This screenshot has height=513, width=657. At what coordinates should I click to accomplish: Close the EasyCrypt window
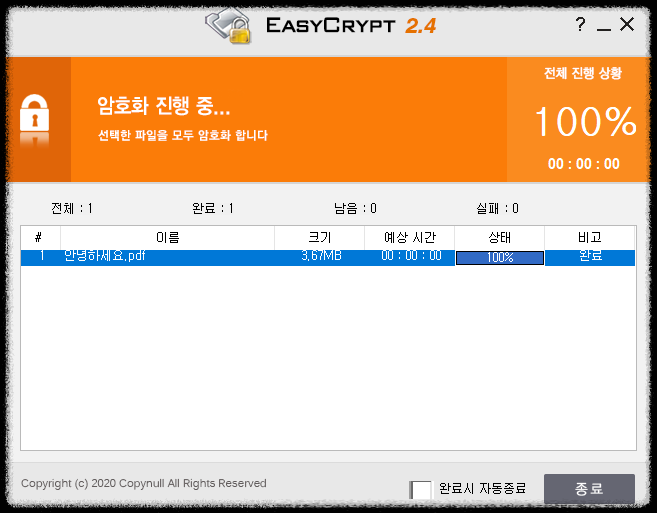627,24
